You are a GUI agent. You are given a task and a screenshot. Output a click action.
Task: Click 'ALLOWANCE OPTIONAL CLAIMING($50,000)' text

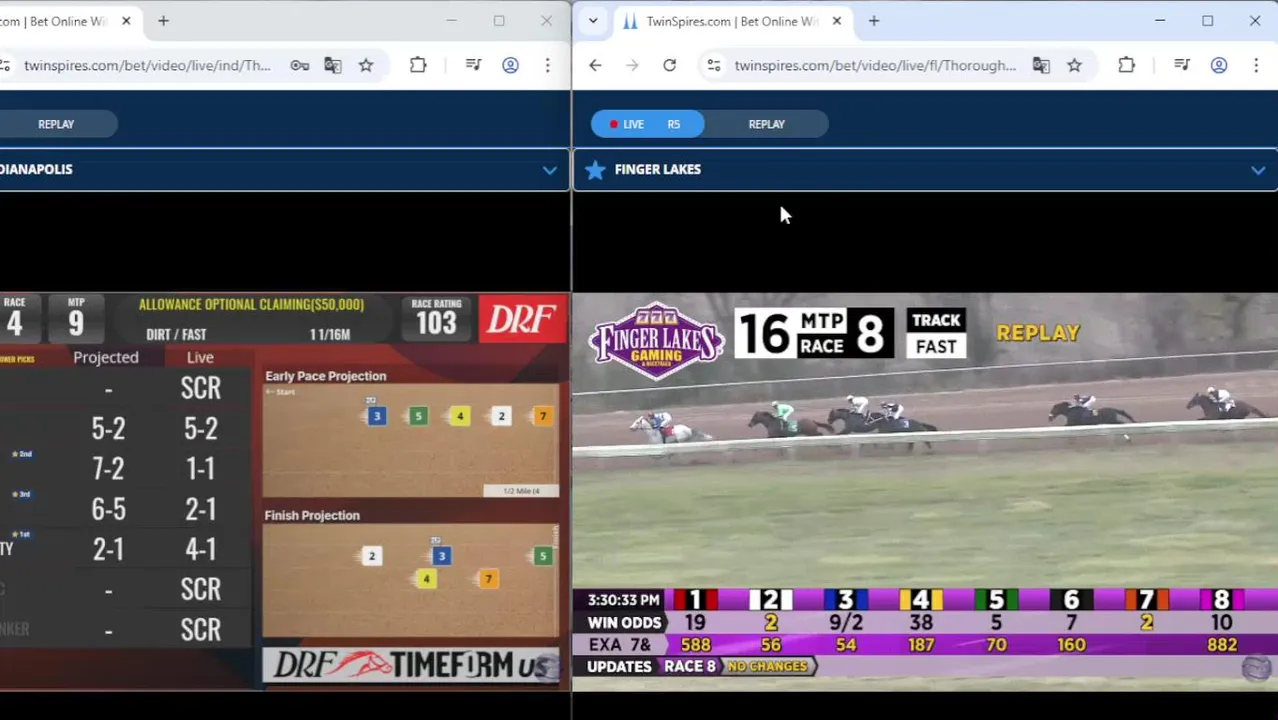pyautogui.click(x=251, y=305)
